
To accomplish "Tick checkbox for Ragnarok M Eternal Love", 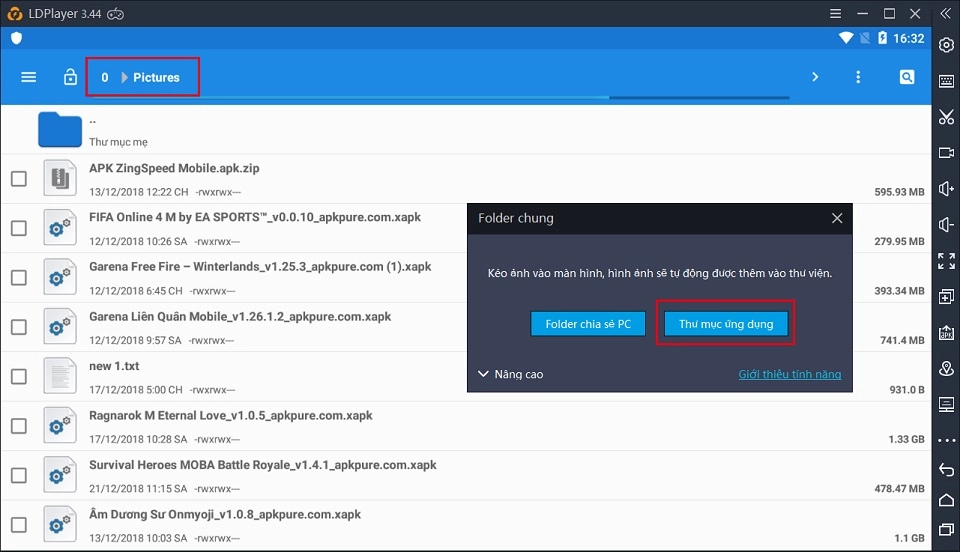I will pyautogui.click(x=19, y=425).
